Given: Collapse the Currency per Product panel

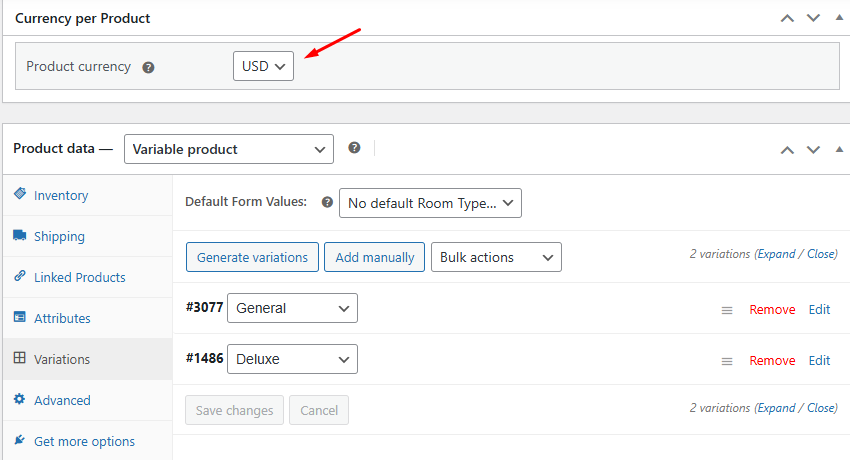Looking at the screenshot, I should point(838,18).
